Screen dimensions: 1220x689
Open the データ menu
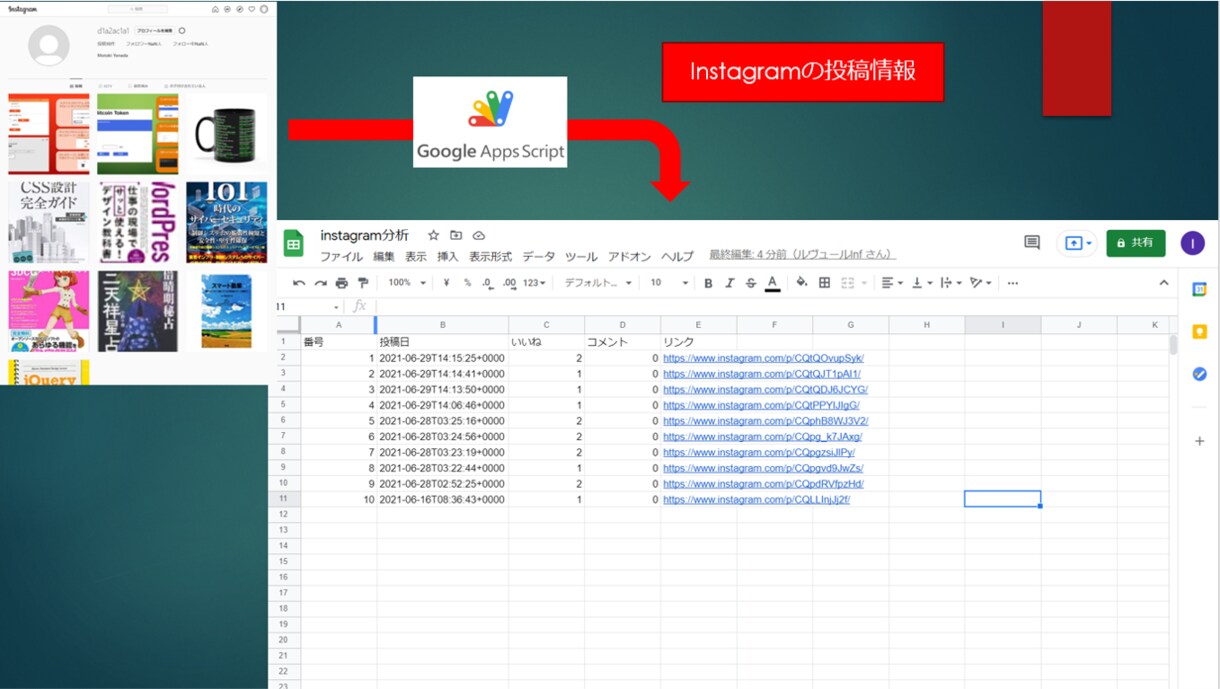point(538,257)
